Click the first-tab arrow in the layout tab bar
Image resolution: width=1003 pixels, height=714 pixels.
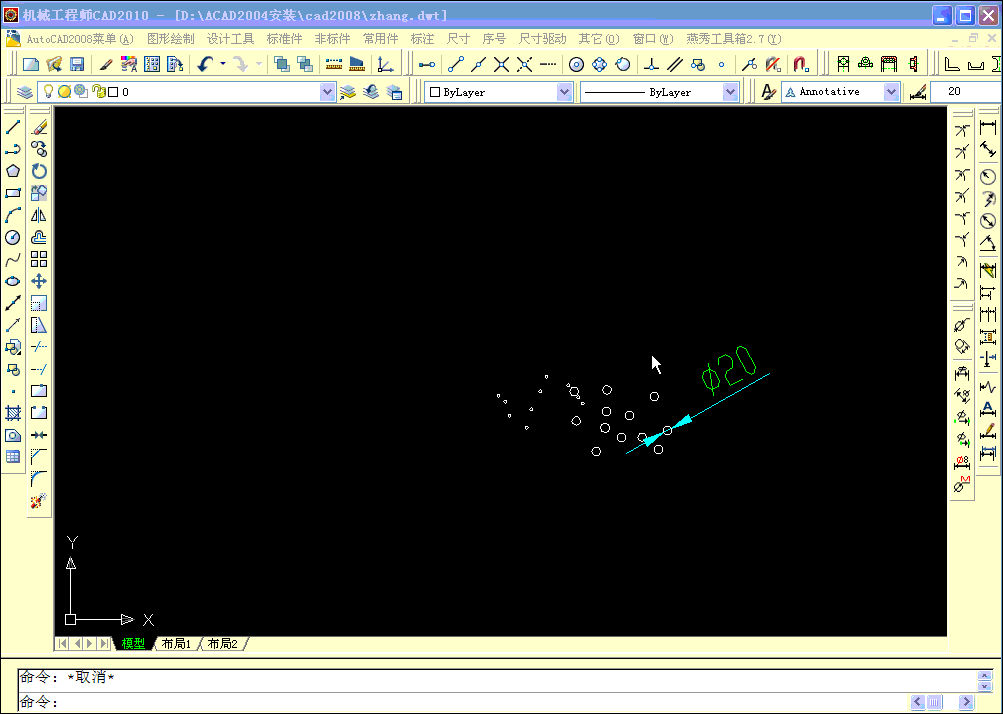point(62,644)
